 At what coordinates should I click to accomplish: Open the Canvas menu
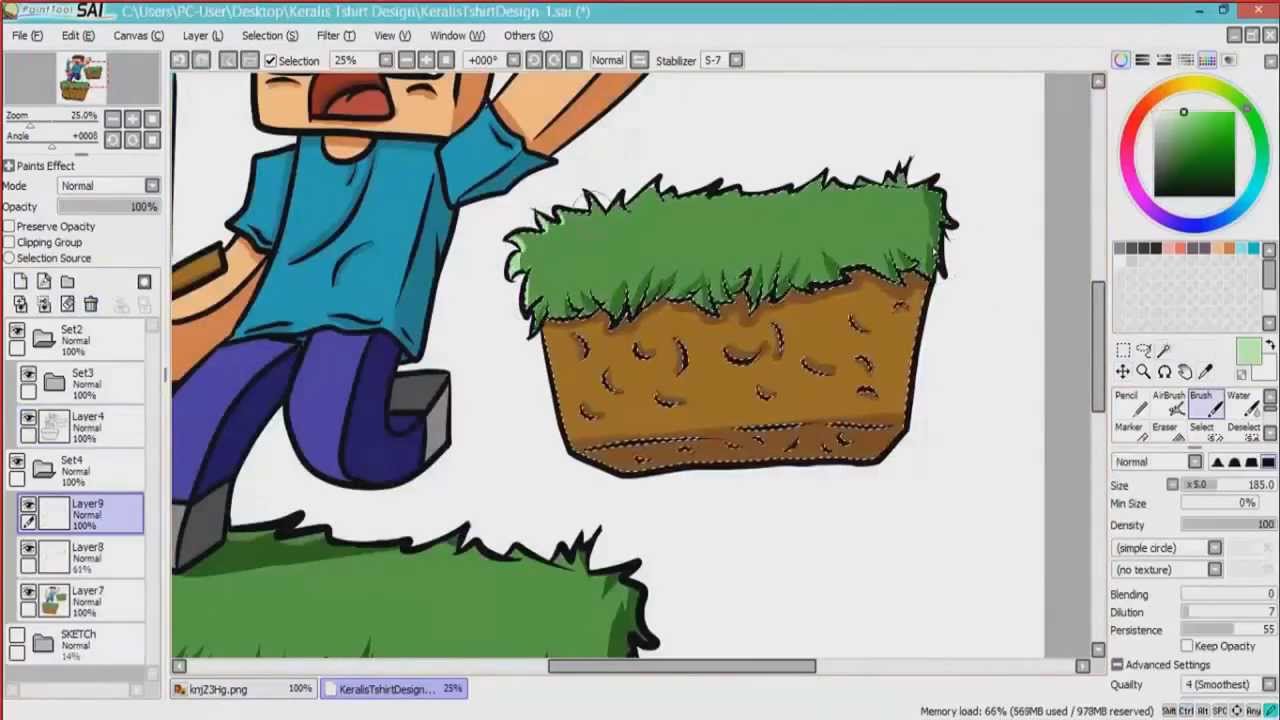pyautogui.click(x=138, y=36)
